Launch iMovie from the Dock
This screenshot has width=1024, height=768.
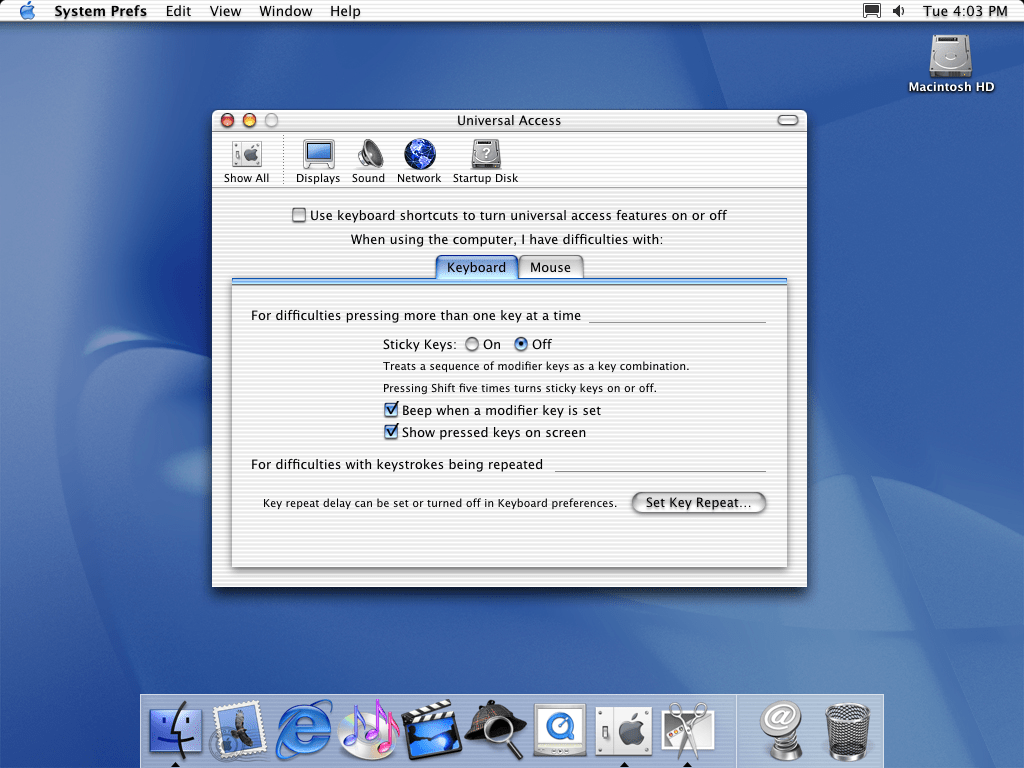[x=432, y=729]
